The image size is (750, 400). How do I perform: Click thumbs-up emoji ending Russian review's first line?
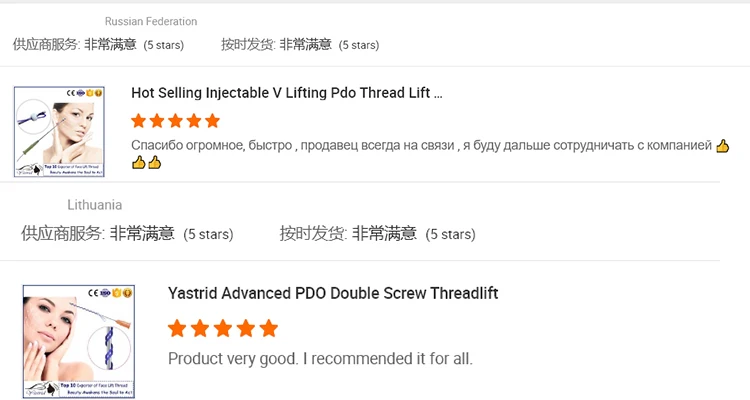[723, 146]
